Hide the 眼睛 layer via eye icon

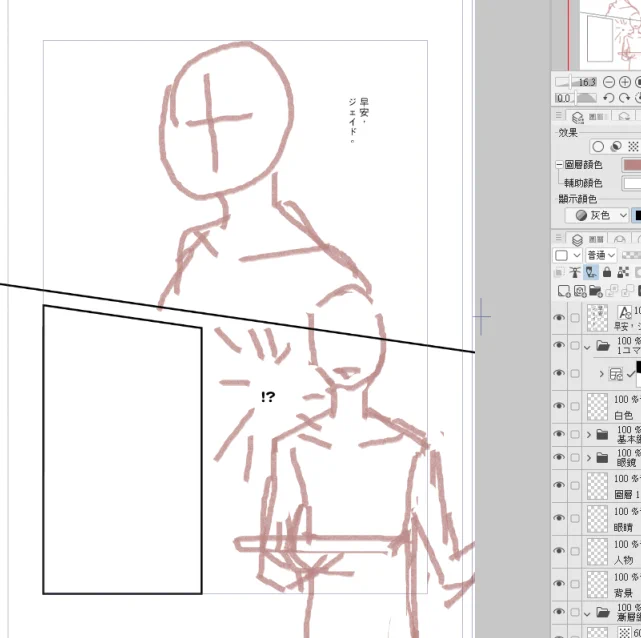click(559, 517)
